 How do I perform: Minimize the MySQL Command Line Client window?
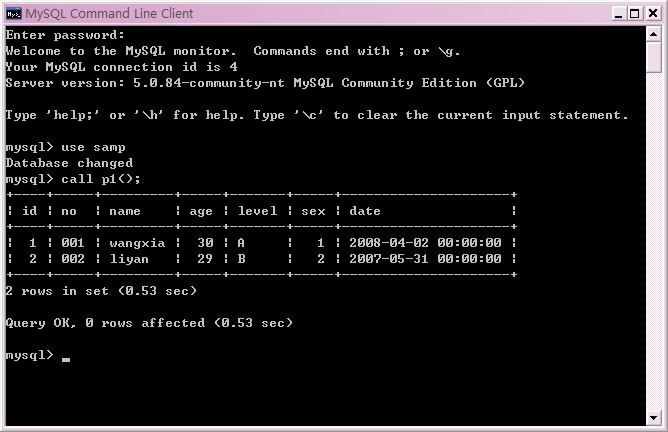pos(618,14)
